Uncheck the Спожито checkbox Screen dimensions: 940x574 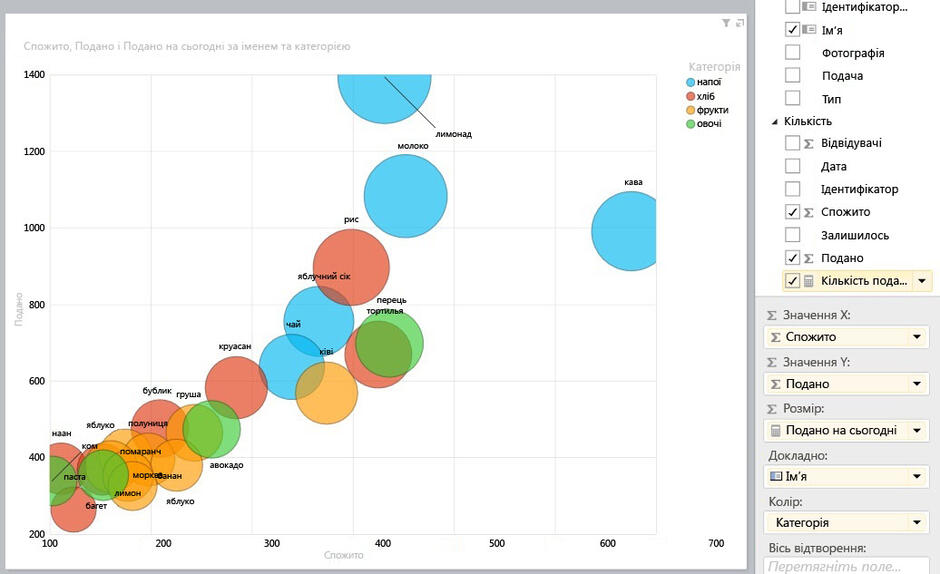point(793,212)
